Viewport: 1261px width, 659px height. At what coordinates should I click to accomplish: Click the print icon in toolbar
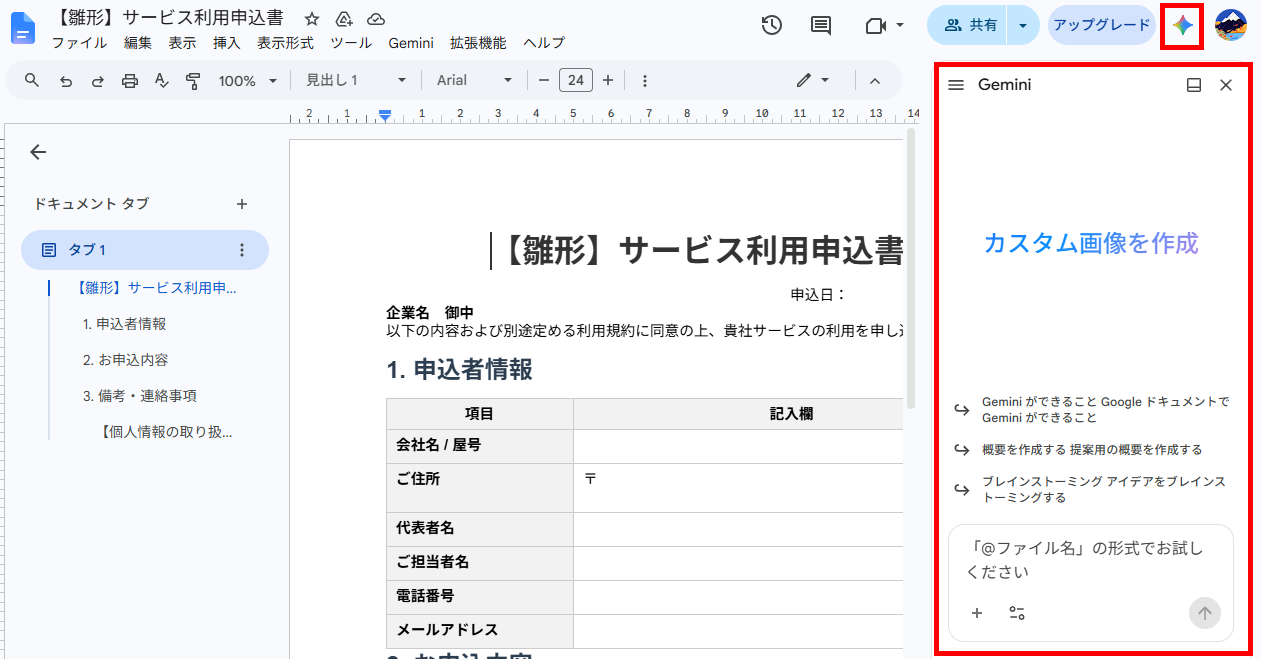tap(130, 81)
